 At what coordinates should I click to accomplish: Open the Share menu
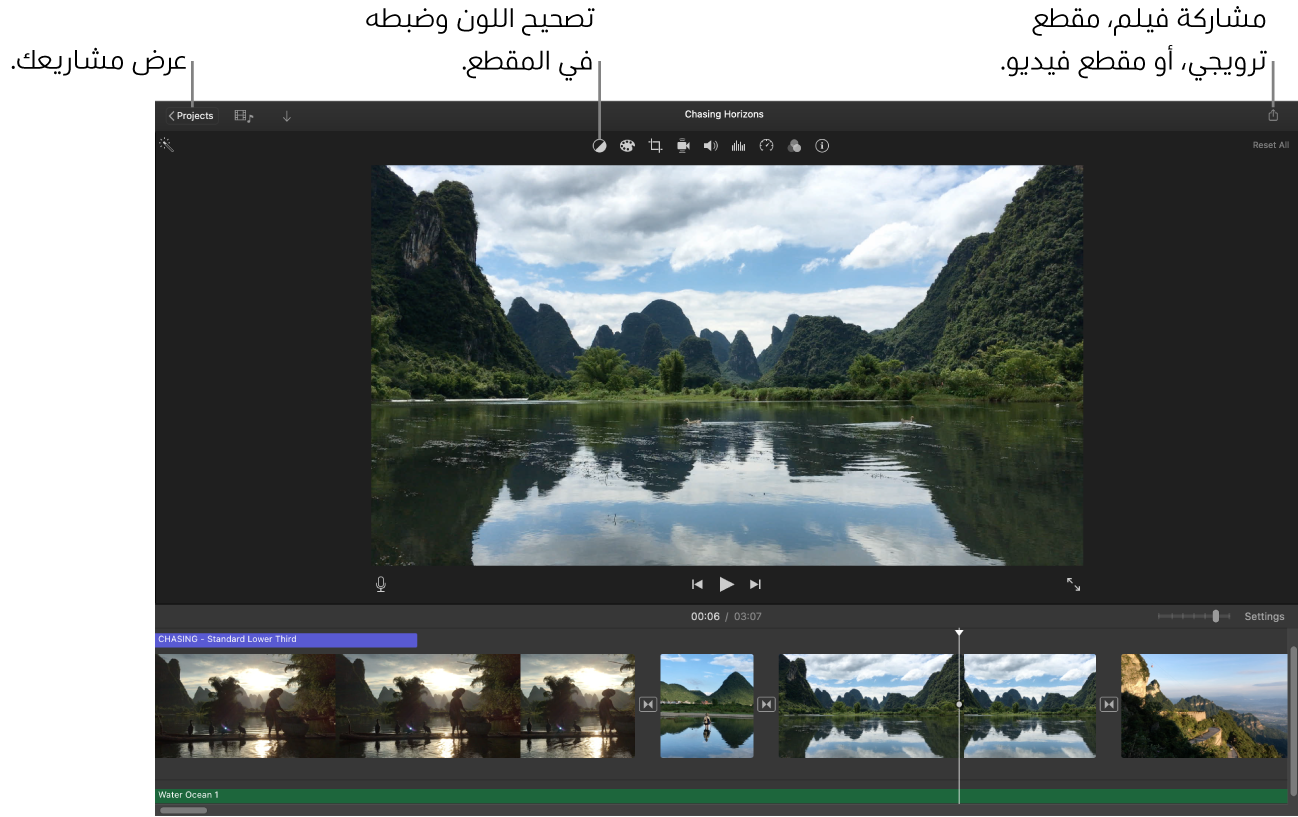(x=1272, y=114)
